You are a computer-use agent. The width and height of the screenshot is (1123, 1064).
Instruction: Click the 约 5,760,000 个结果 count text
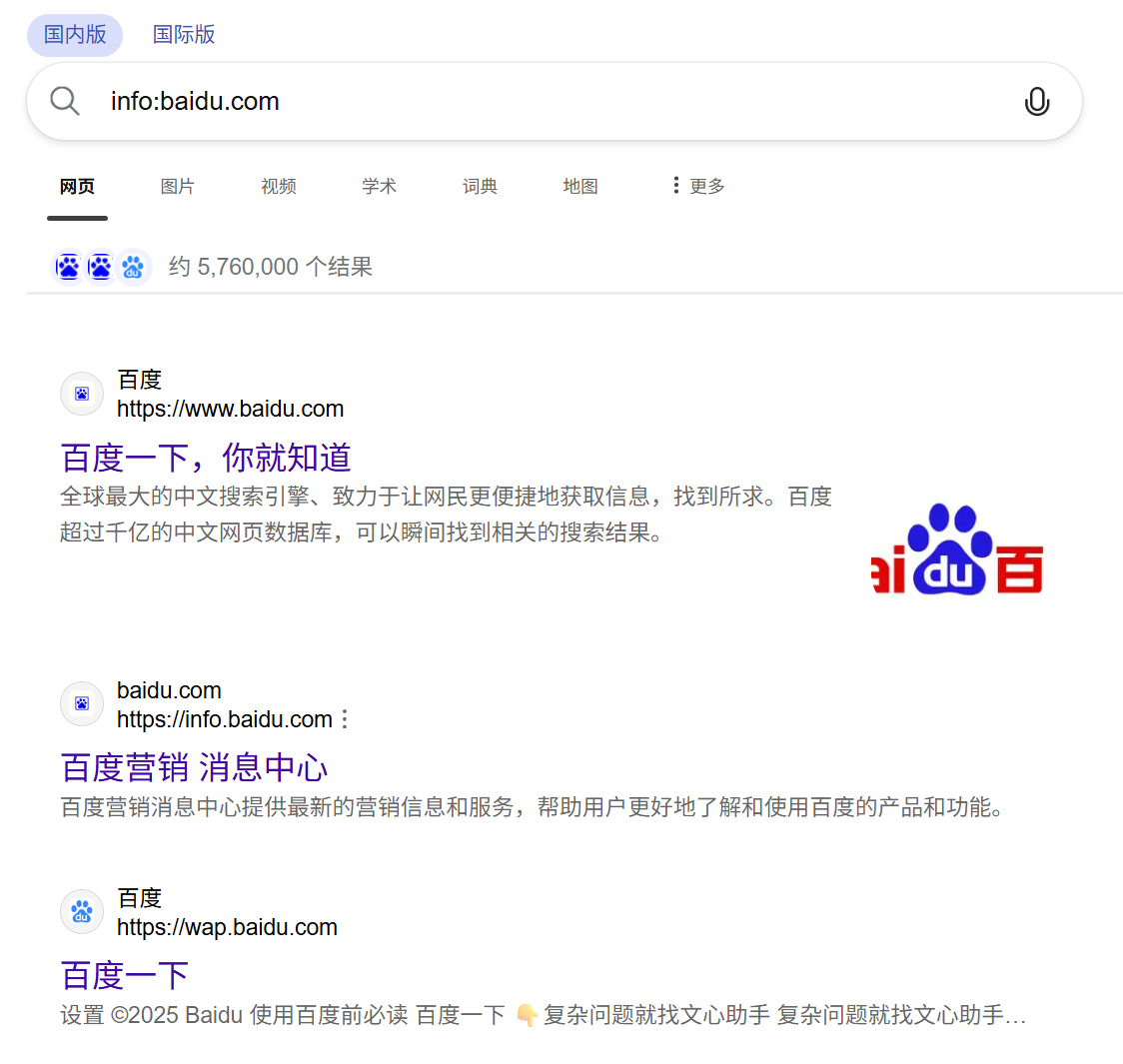271,267
